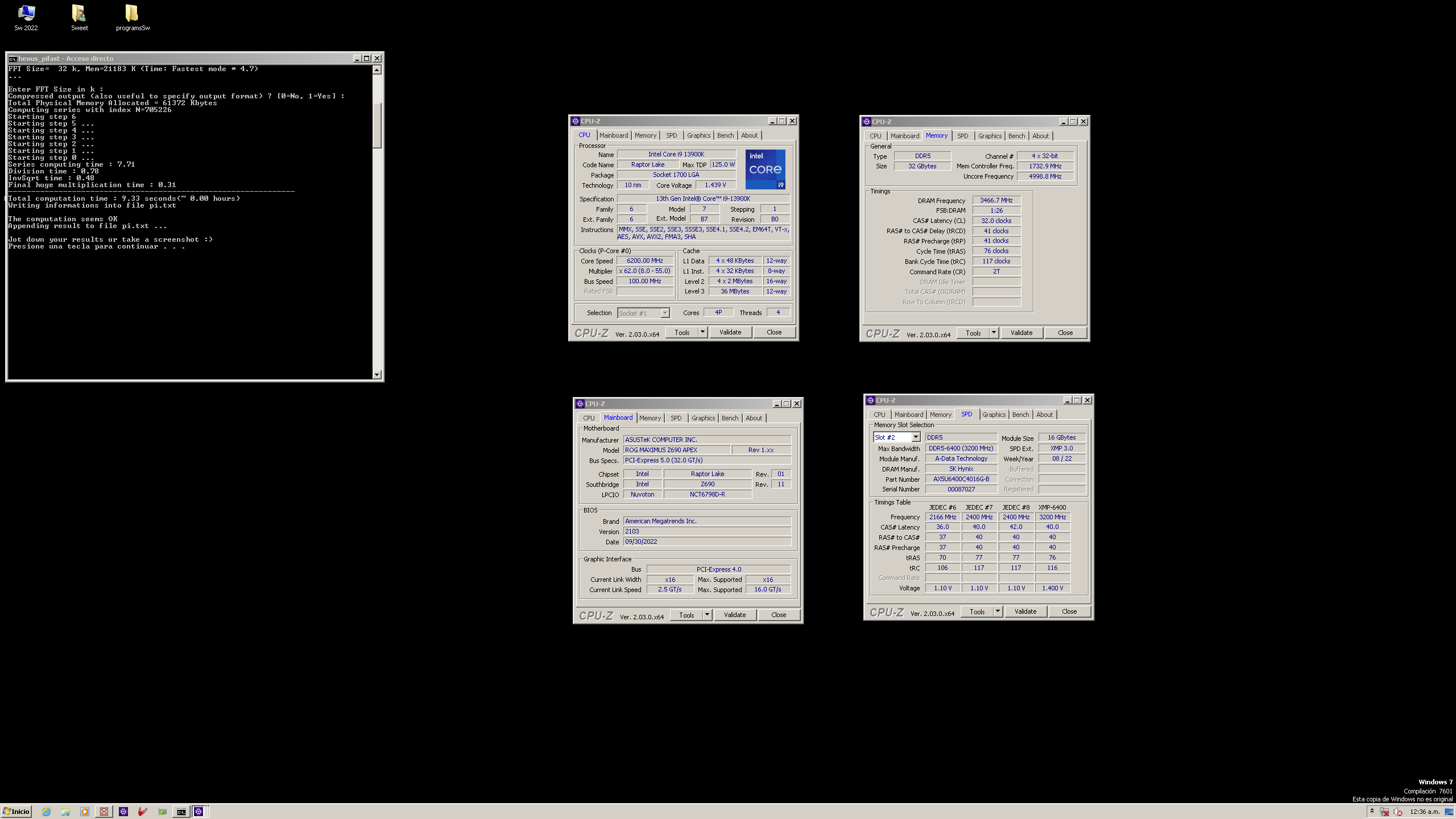
Task: Open Windows Explorer from the taskbar
Action: coord(65,812)
